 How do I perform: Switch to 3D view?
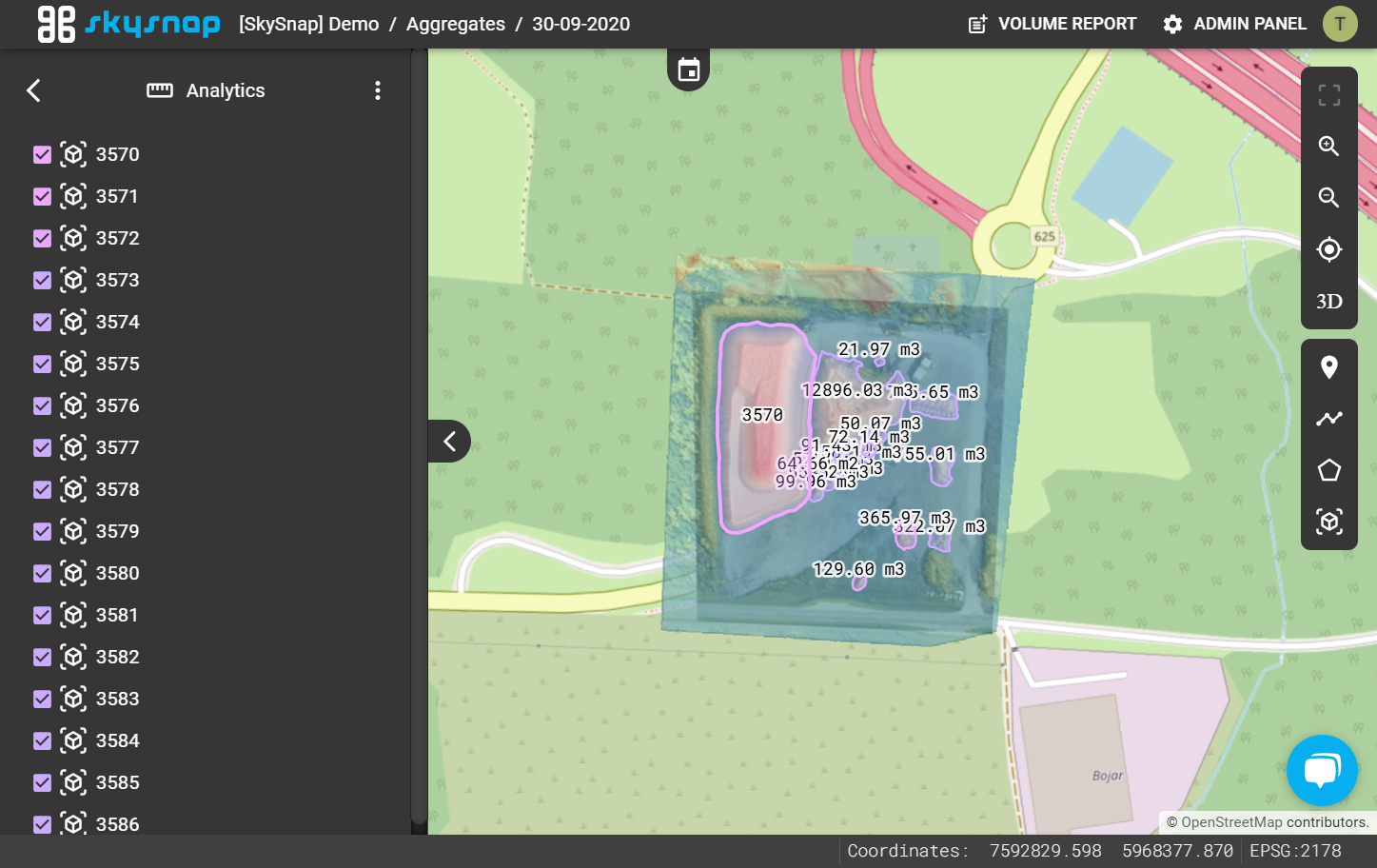(1329, 302)
